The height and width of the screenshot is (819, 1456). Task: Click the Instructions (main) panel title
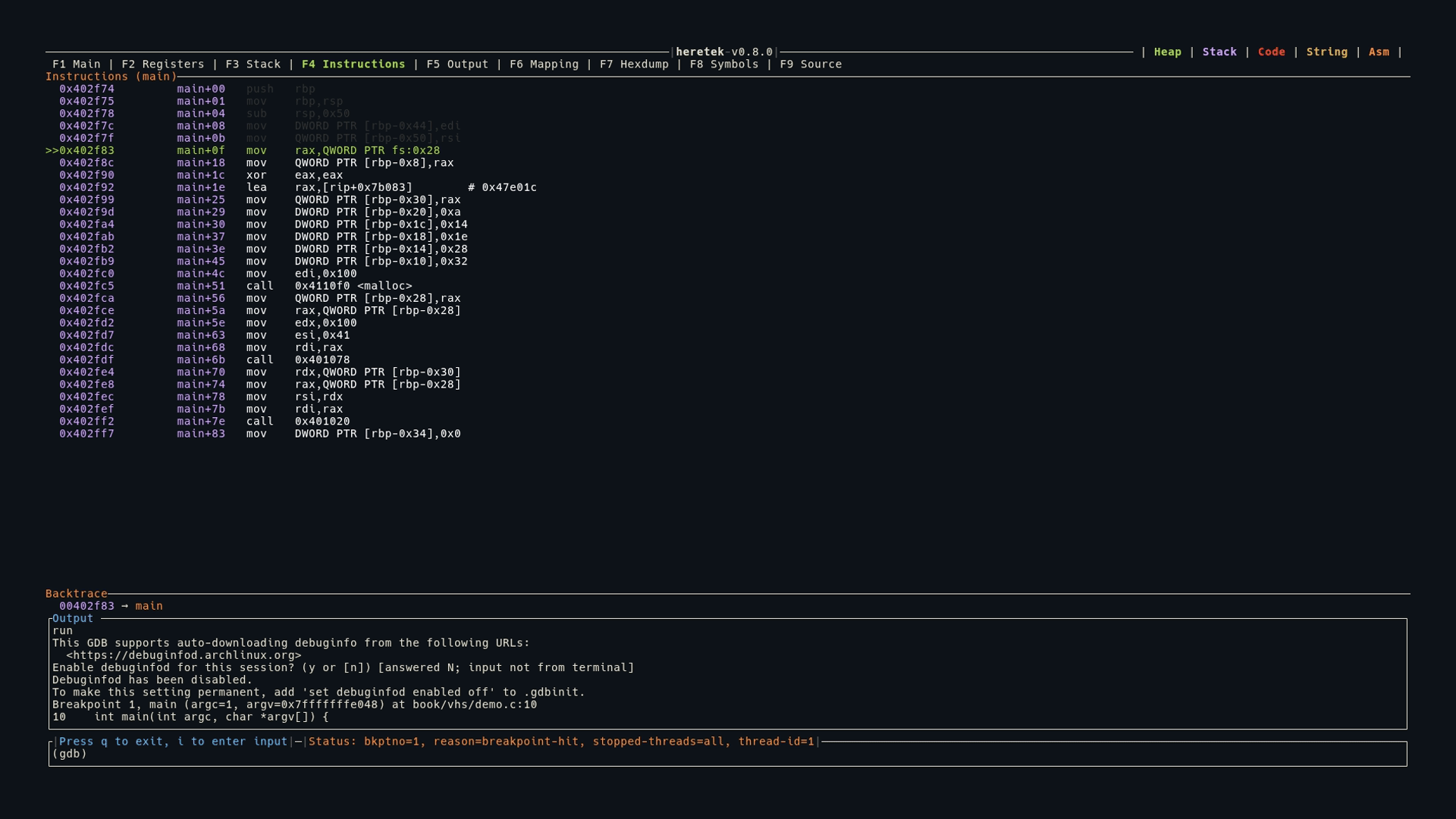point(111,77)
